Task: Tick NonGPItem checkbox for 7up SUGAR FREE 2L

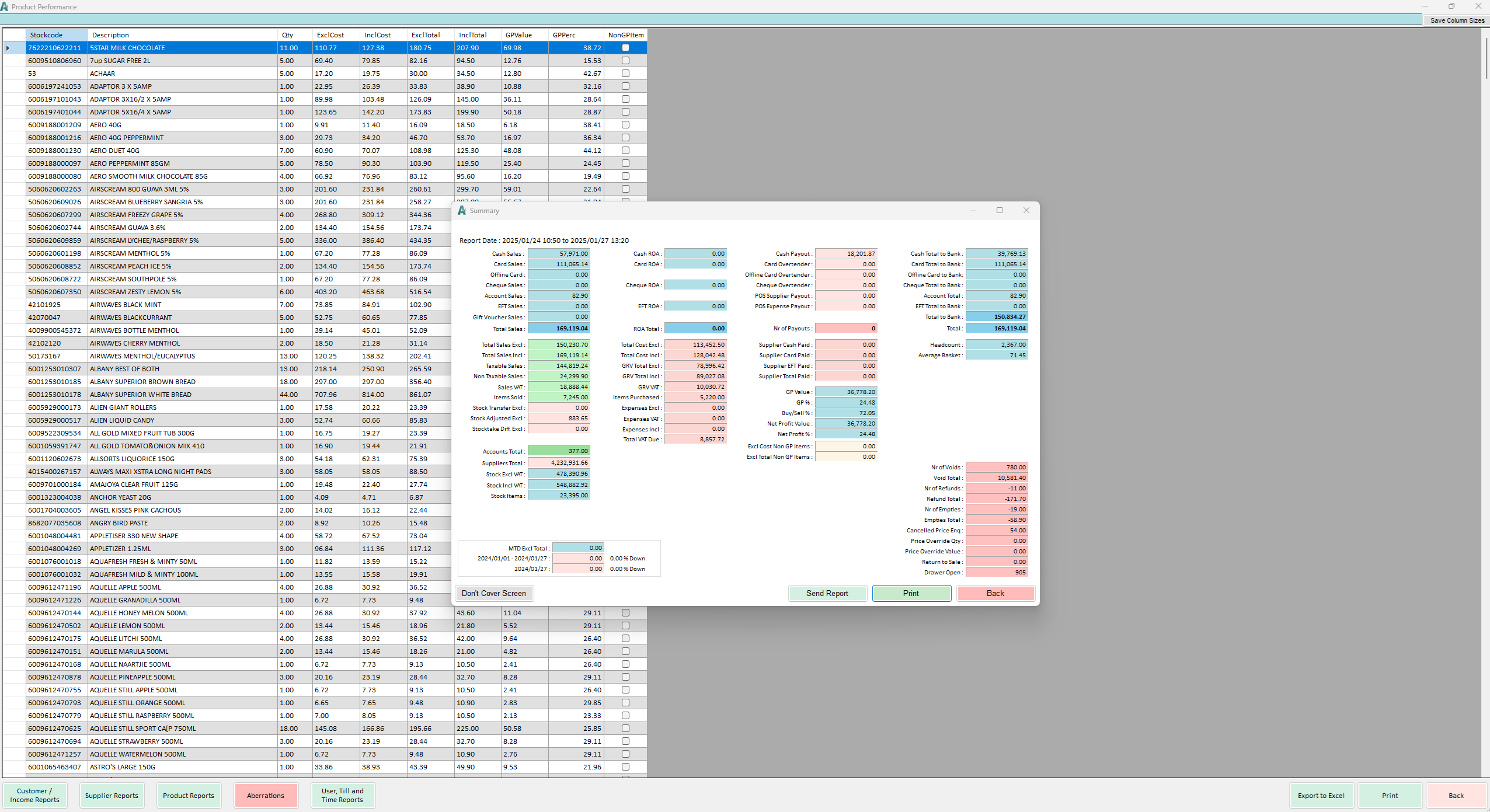Action: coord(625,61)
